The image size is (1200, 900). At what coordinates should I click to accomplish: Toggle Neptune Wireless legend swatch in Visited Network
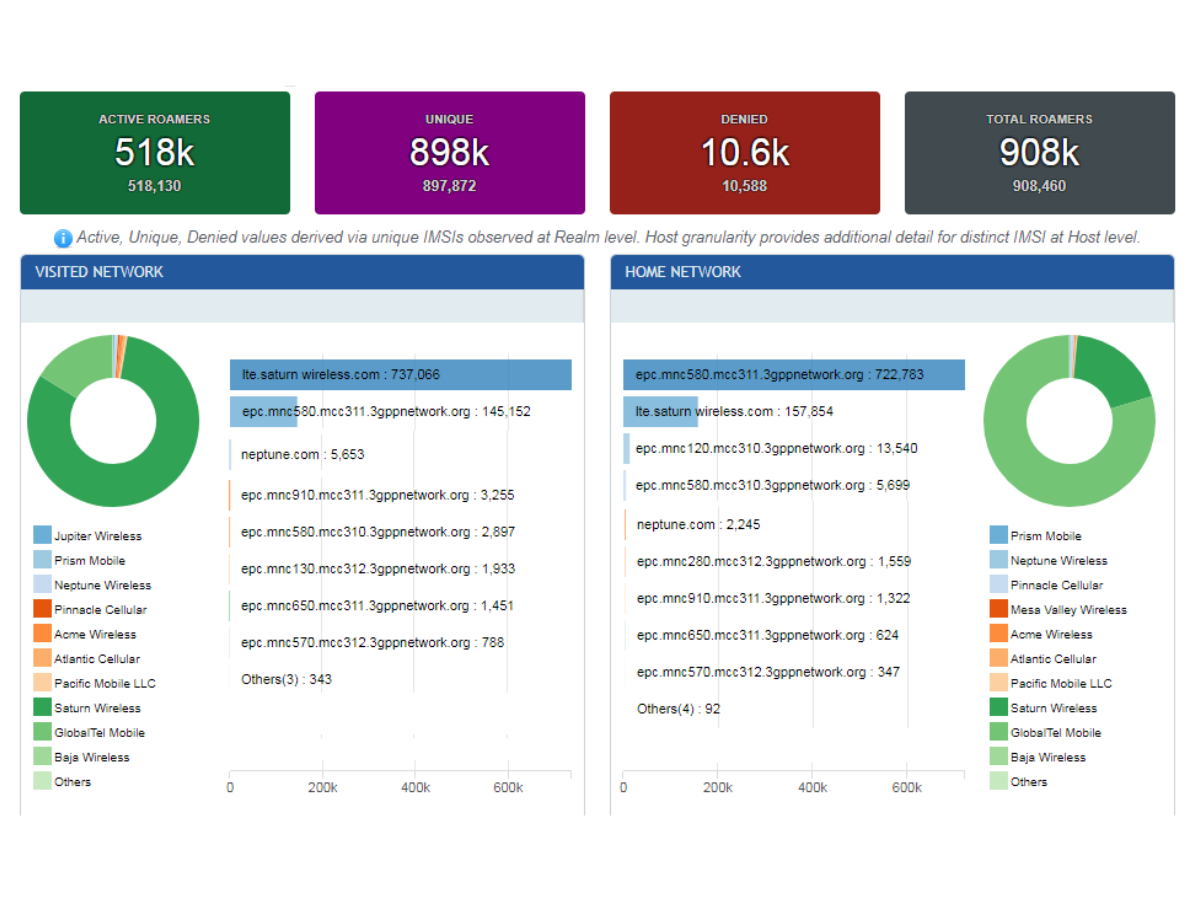(x=42, y=585)
